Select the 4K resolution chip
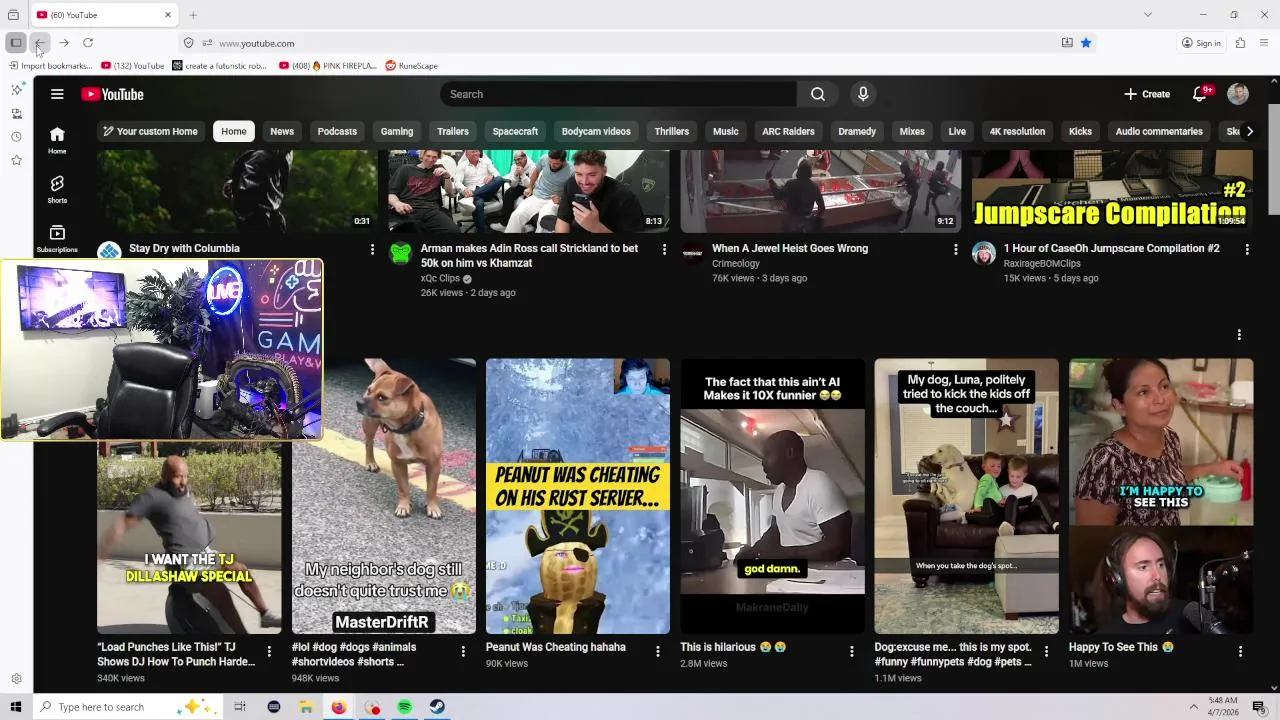The width and height of the screenshot is (1280, 720). [1017, 131]
